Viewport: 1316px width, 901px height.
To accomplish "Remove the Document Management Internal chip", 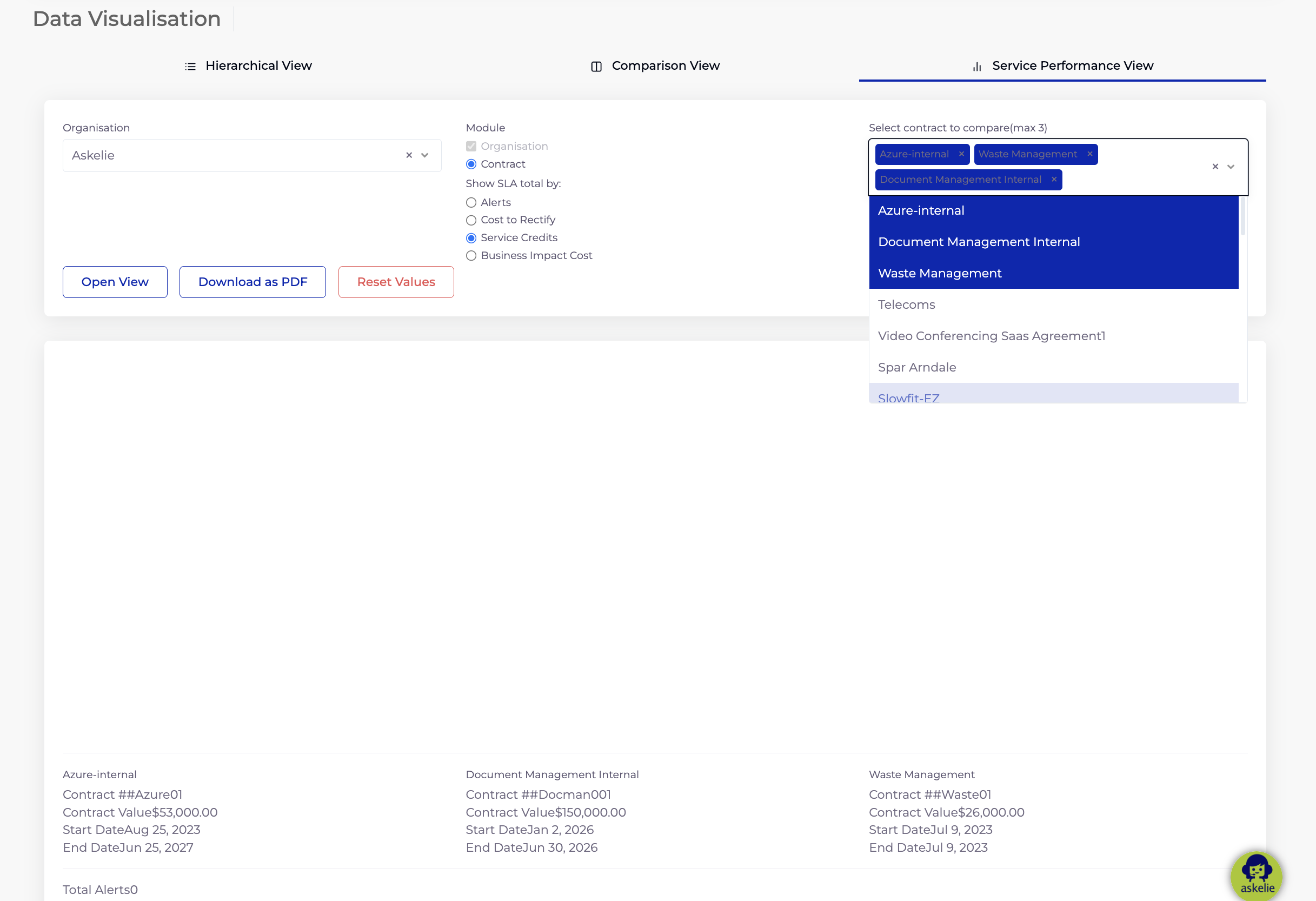I will (1054, 180).
